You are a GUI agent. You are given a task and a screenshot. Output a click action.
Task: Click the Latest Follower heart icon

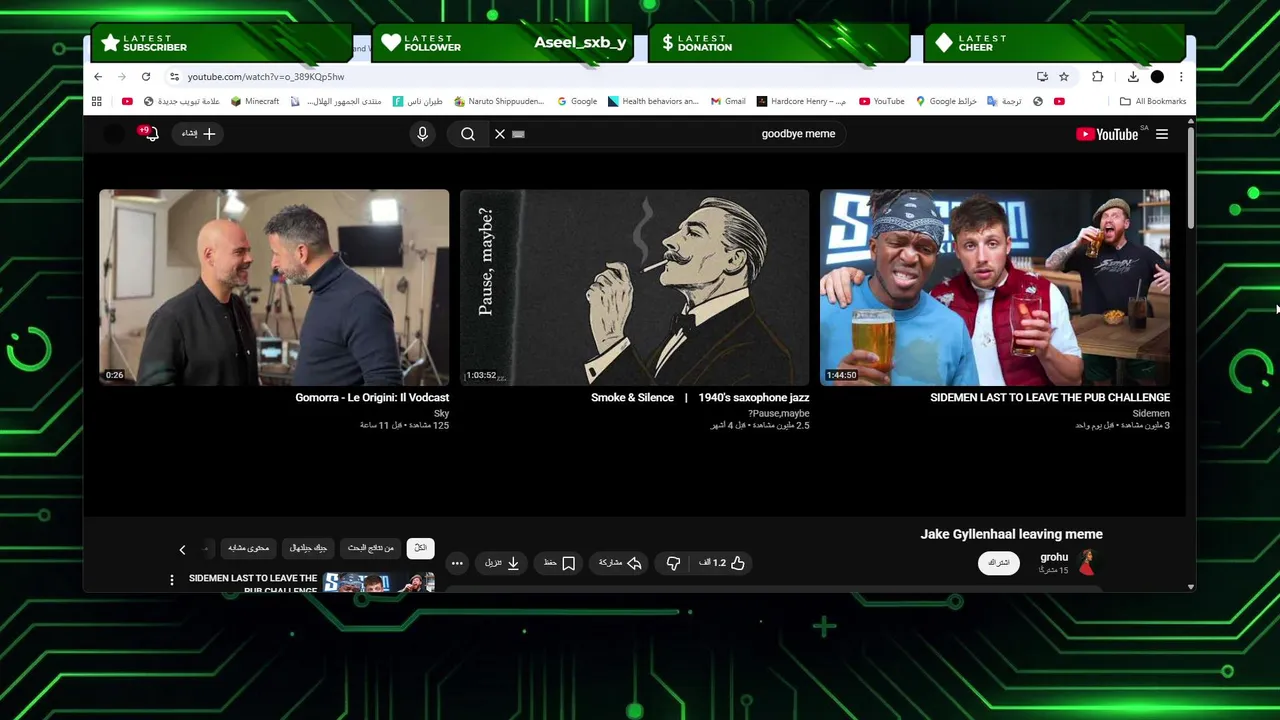(391, 43)
